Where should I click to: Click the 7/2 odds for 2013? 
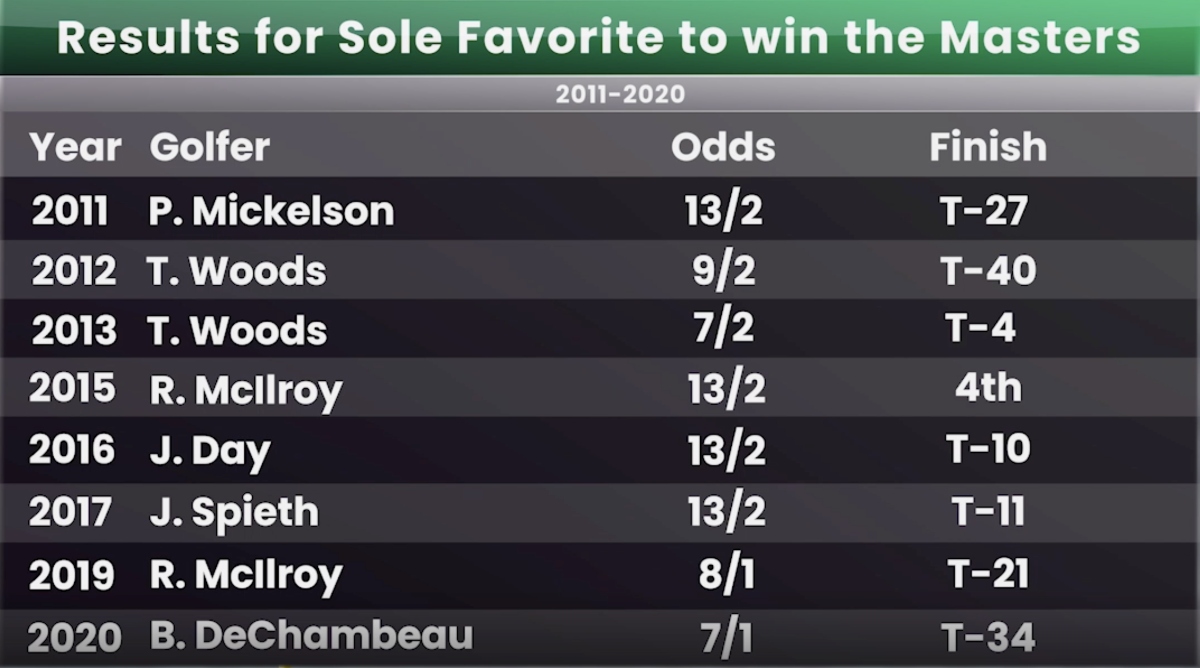pos(724,330)
